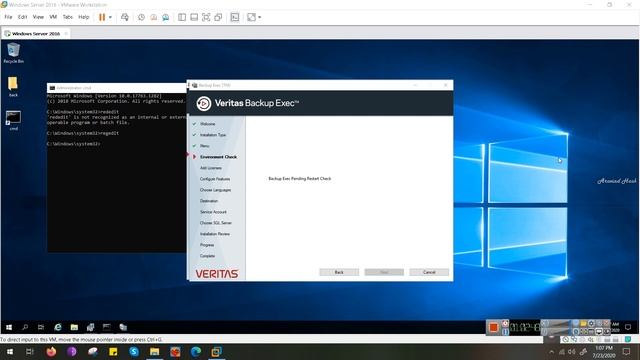Viewport: 640px width, 360px height.
Task: Launch Internet Explorer from guest taskbar
Action: pos(58,327)
